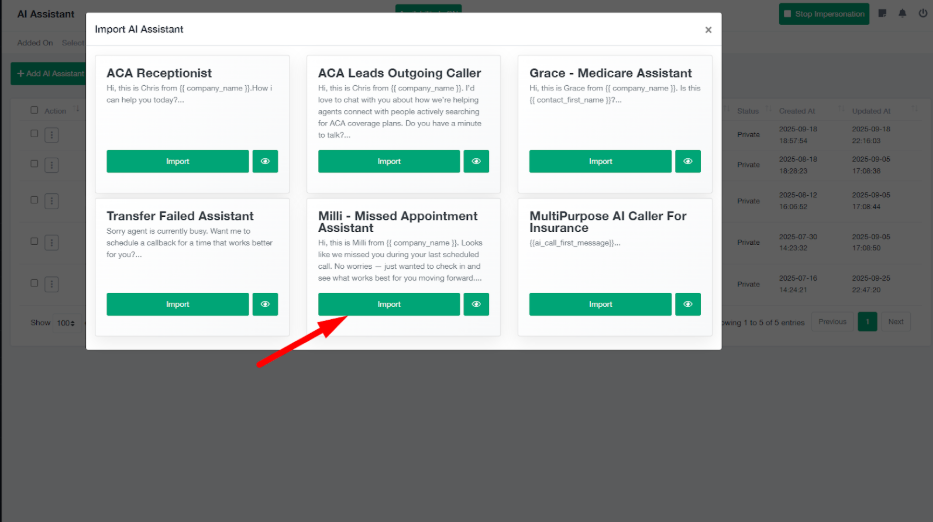Import the ACA Leads Outgoing Caller

coord(389,161)
